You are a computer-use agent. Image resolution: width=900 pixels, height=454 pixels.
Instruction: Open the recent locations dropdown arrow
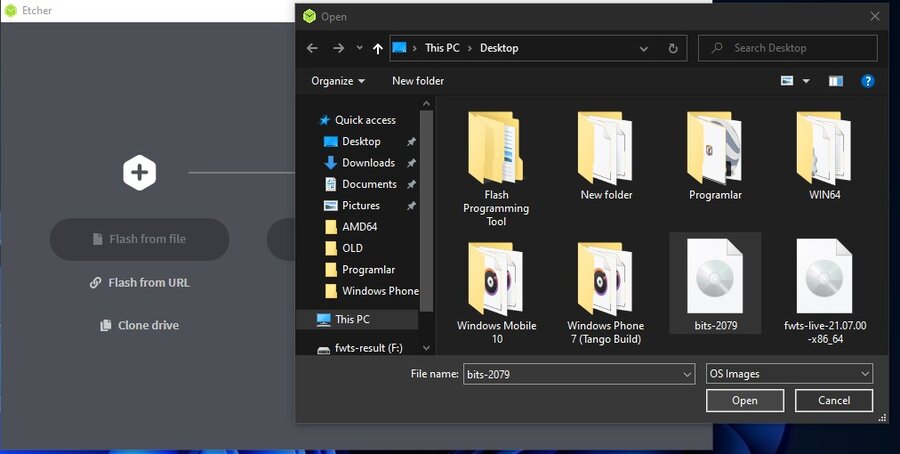[359, 48]
